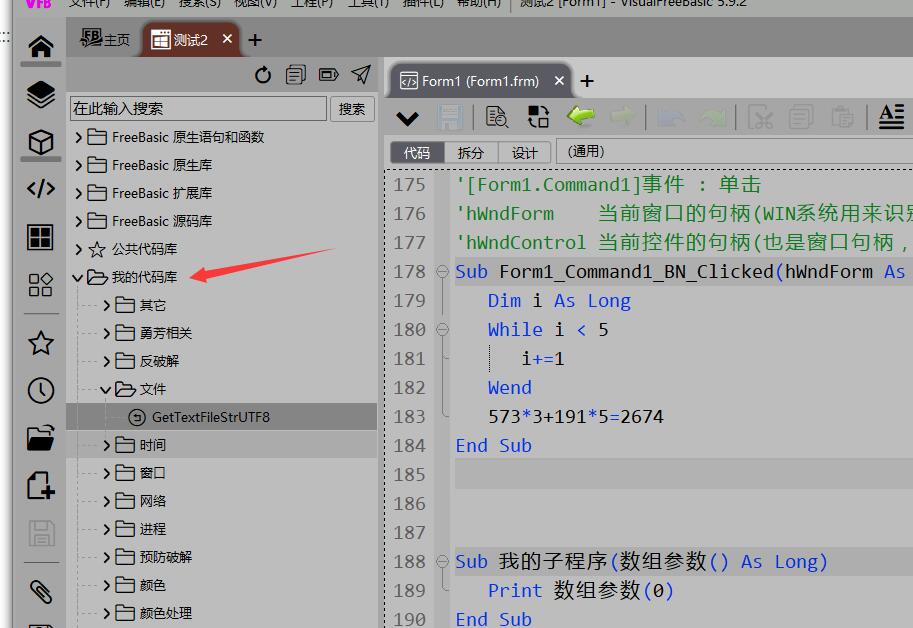Collapse the 我的代码库 folder
The height and width of the screenshot is (628, 913).
click(x=78, y=277)
